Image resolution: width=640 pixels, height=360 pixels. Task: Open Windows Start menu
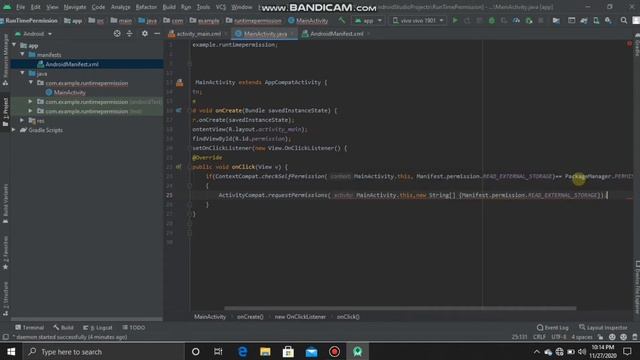coord(11,351)
